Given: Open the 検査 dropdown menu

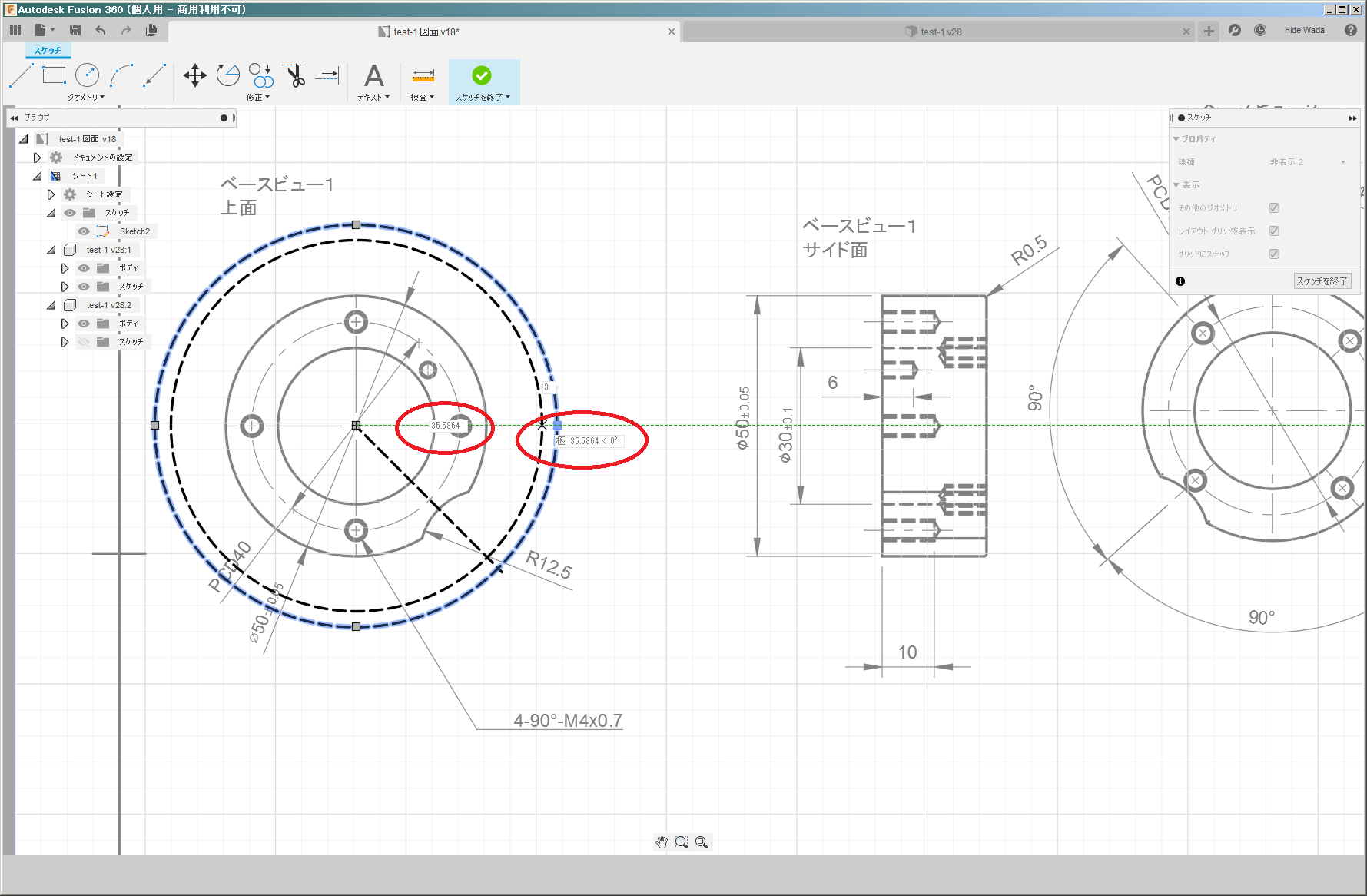Looking at the screenshot, I should (x=422, y=98).
